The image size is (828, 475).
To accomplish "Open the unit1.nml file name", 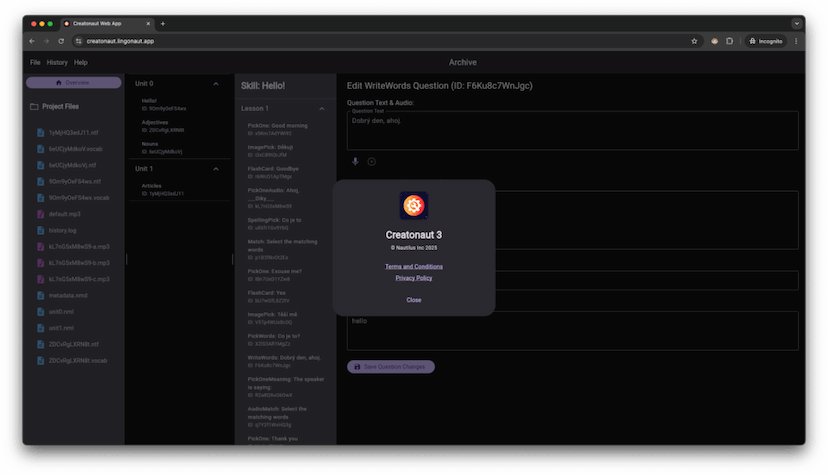I will click(x=61, y=328).
